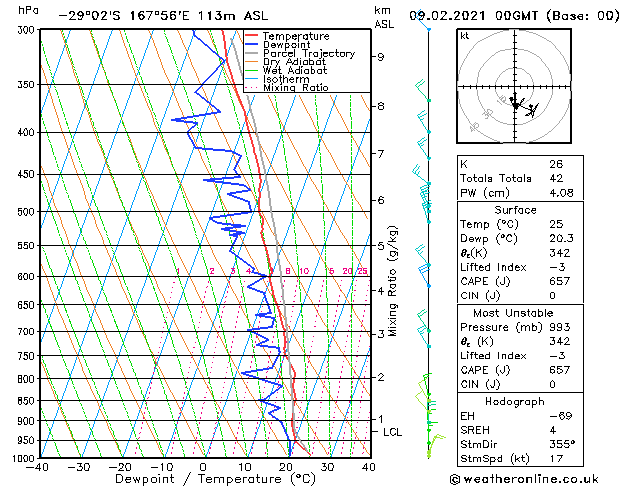Viewport: 629px width, 486px height.
Task: Click the 600 pressure level label
Action: pos(28,277)
